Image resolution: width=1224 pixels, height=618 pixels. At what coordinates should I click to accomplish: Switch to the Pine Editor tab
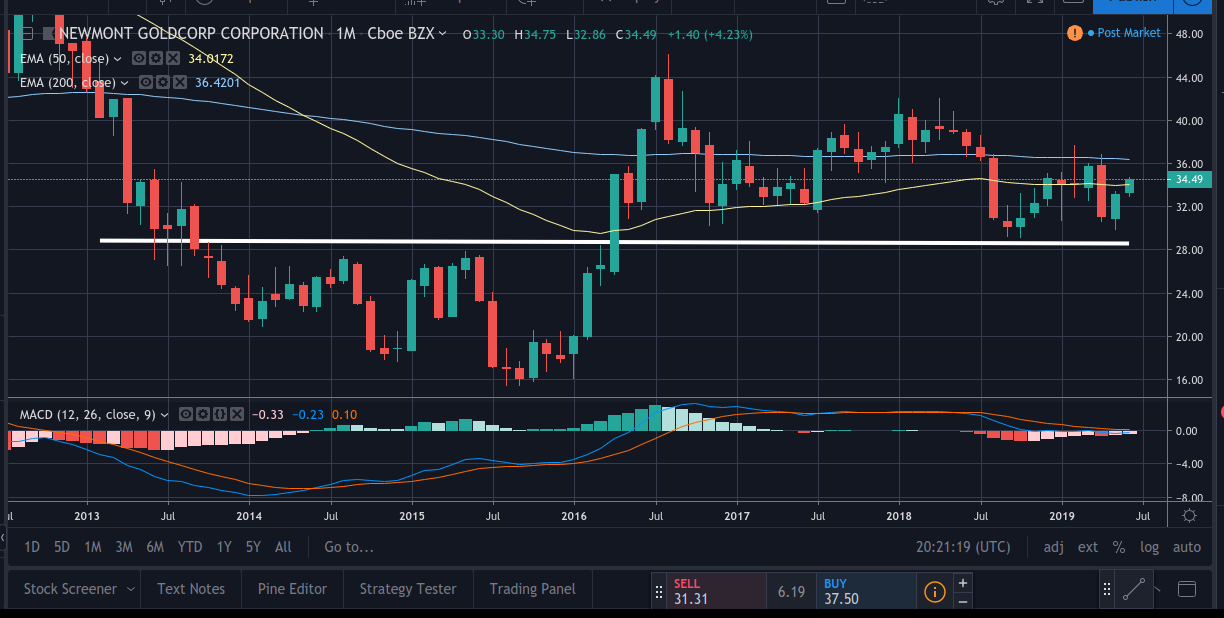[x=292, y=589]
